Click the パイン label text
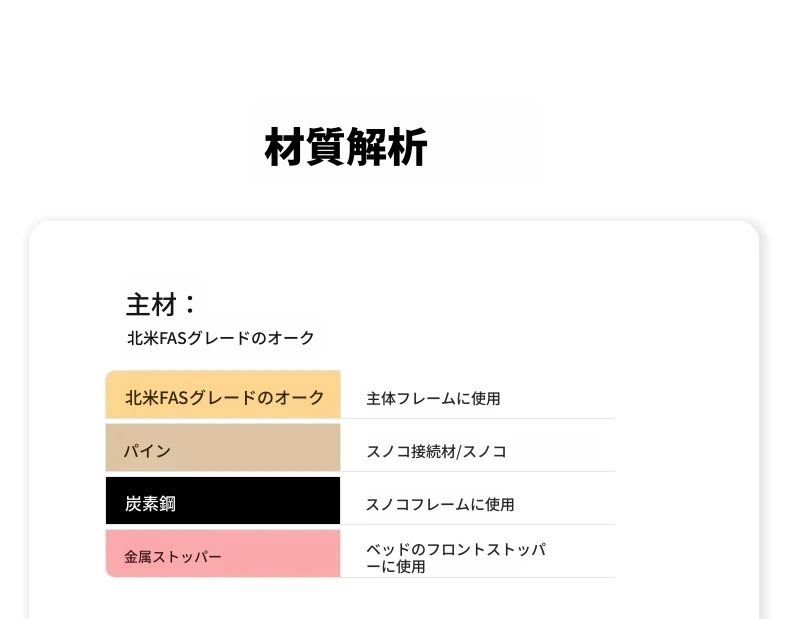790x619 pixels. tap(148, 450)
